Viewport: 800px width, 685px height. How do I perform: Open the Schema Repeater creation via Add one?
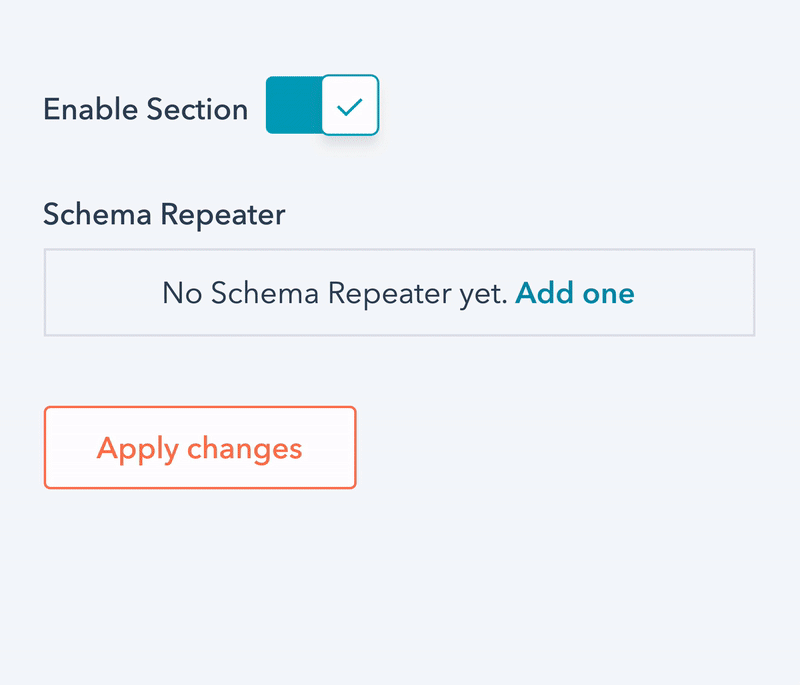tap(575, 293)
